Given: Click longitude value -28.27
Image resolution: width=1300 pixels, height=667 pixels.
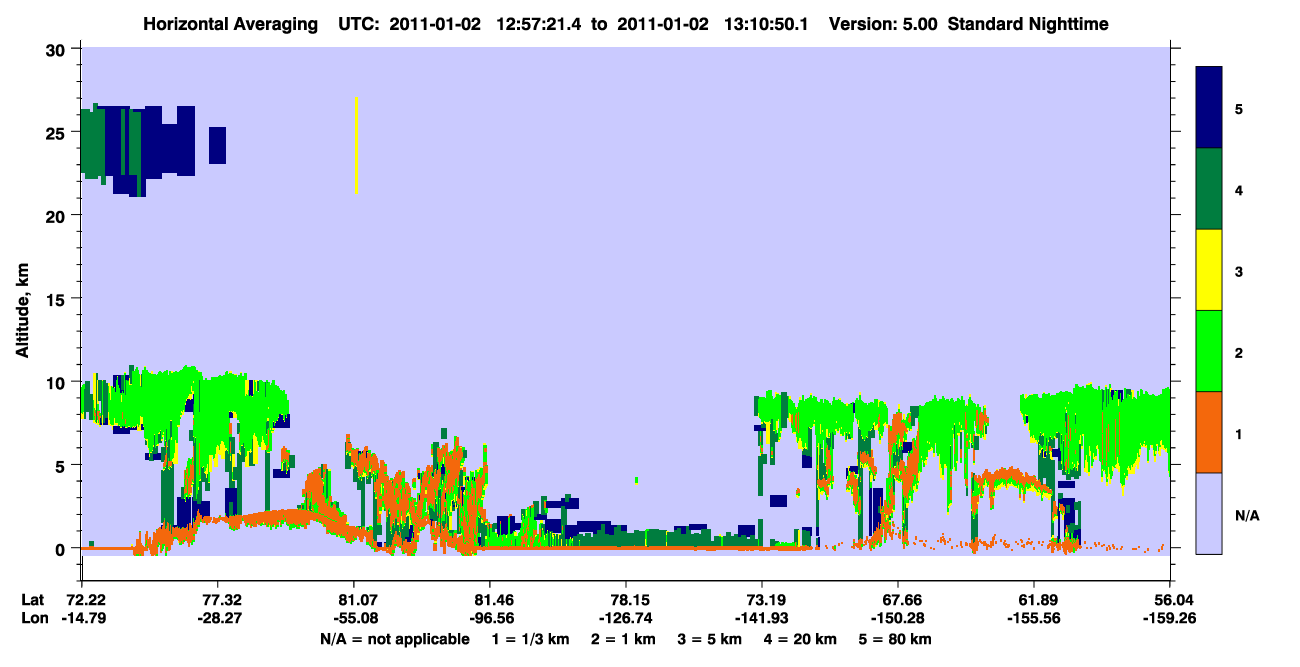Looking at the screenshot, I should [x=217, y=618].
